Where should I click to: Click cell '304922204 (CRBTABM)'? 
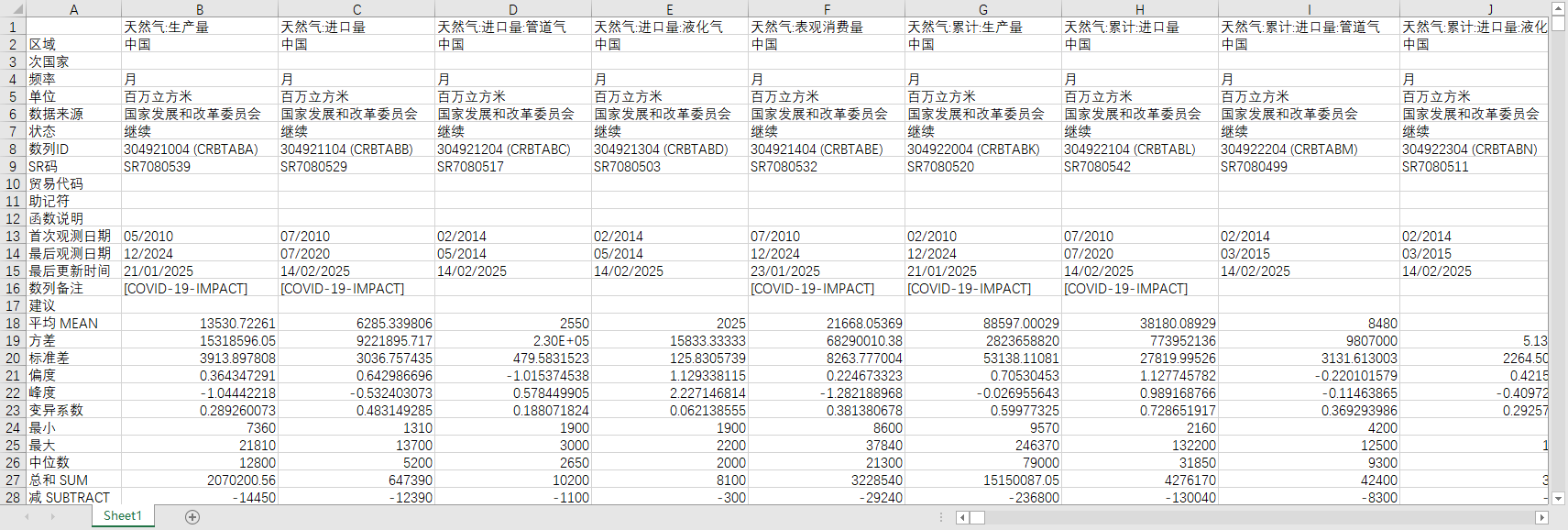pyautogui.click(x=1309, y=149)
